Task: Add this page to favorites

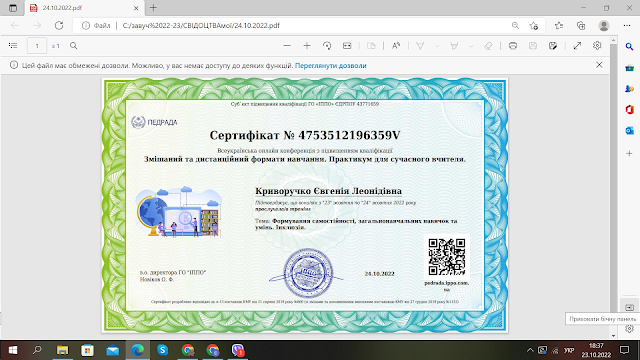Action: (x=533, y=25)
